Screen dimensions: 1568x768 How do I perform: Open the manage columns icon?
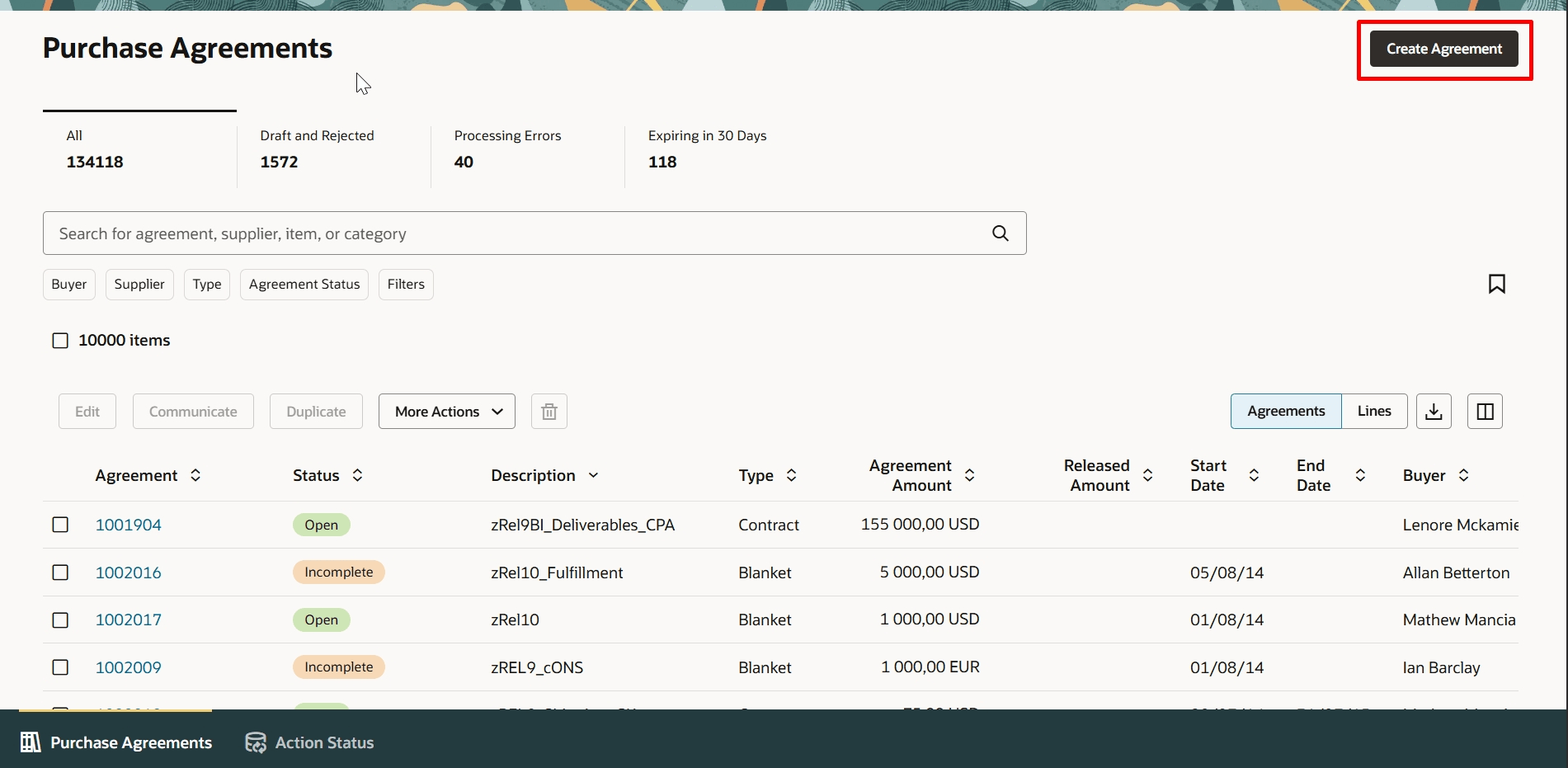(x=1485, y=412)
